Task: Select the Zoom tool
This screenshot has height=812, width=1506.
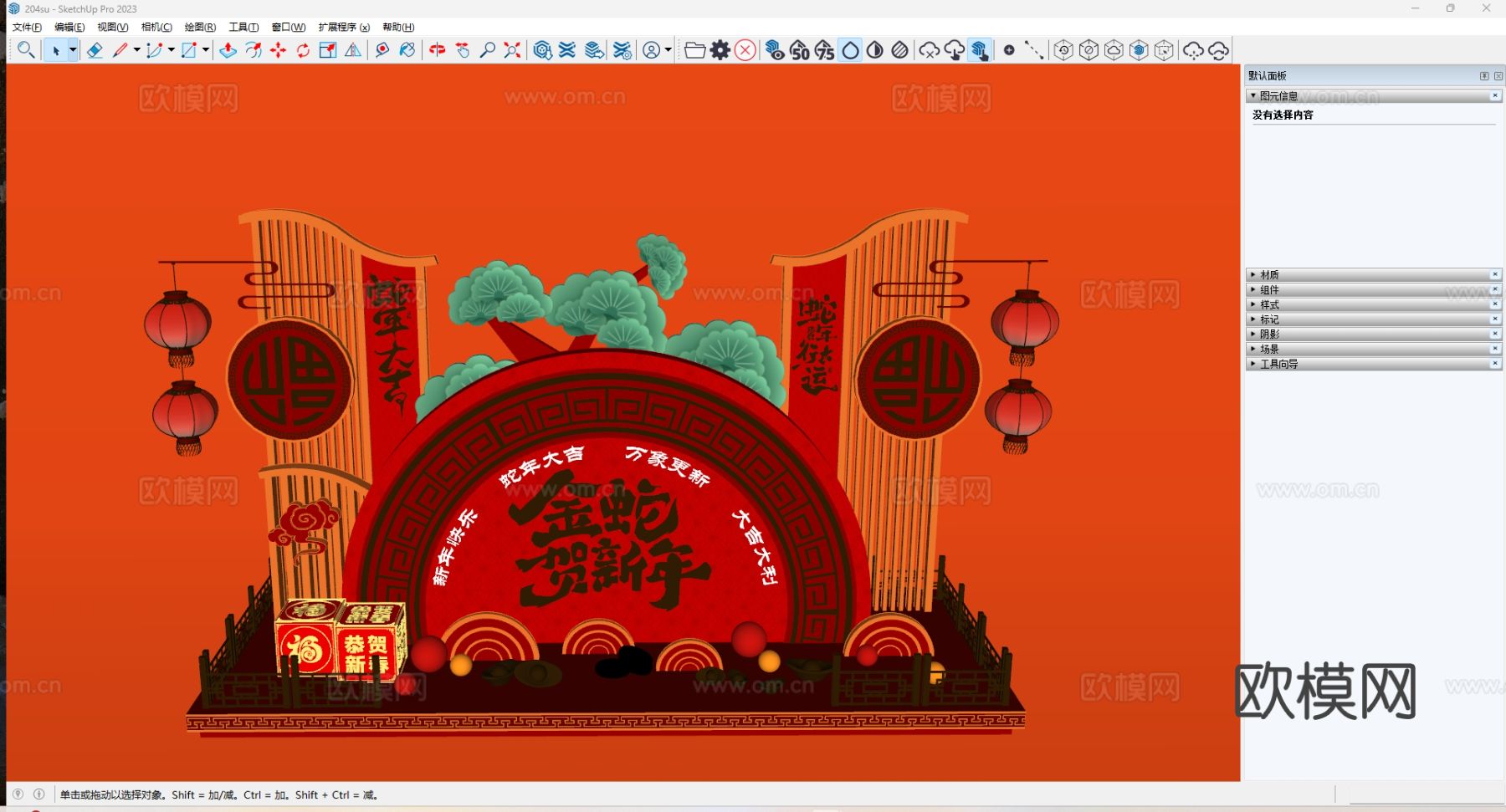Action: click(487, 50)
